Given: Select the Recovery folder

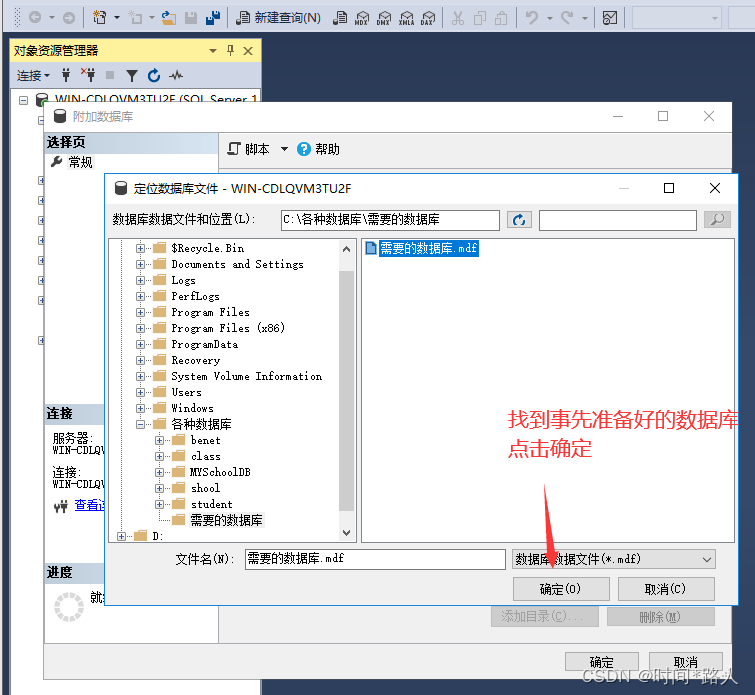Looking at the screenshot, I should pyautogui.click(x=195, y=360).
